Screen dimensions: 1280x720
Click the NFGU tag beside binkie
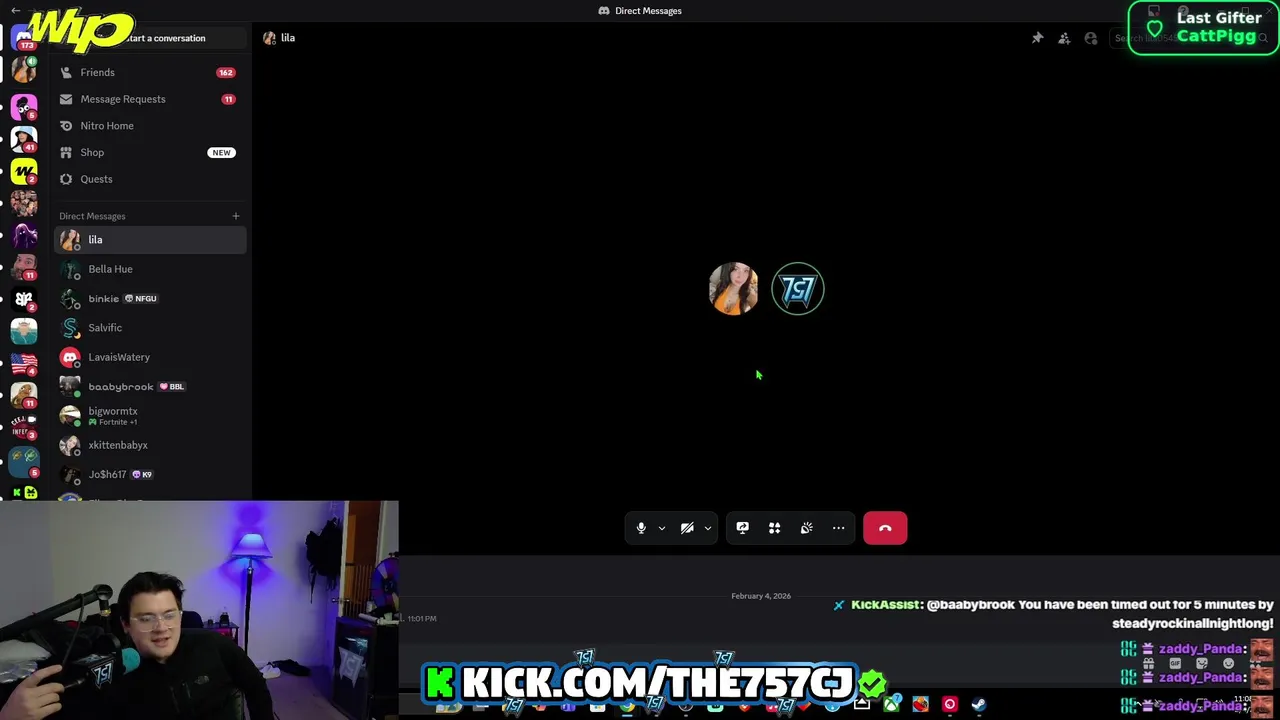pyautogui.click(x=141, y=299)
